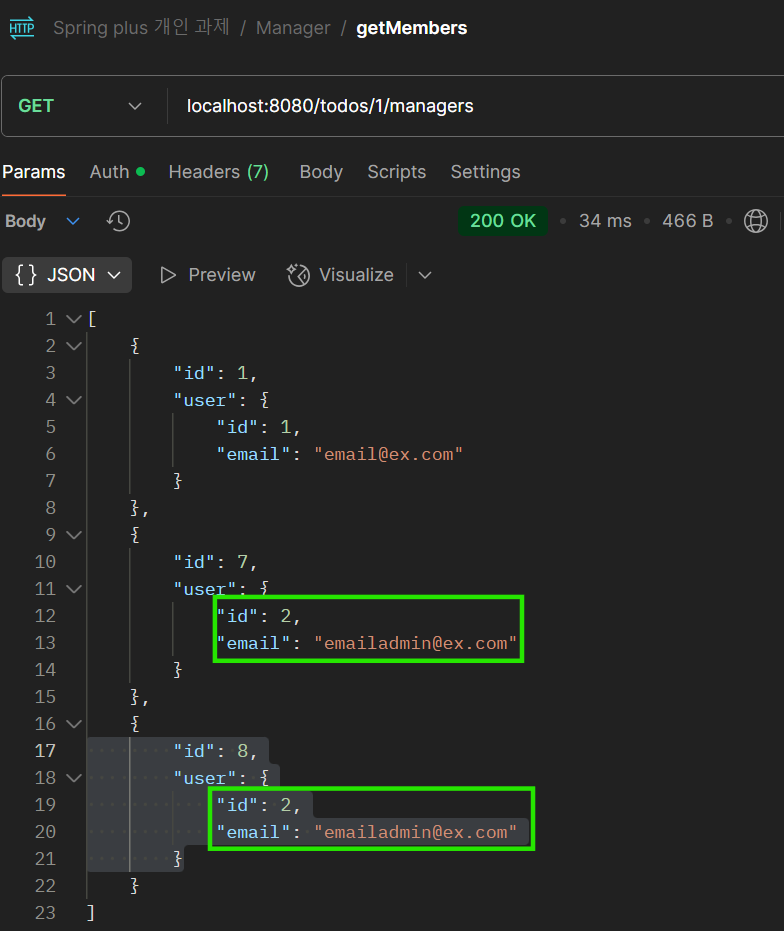Click the HTTP request type icon
This screenshot has height=931, width=784.
point(22,28)
